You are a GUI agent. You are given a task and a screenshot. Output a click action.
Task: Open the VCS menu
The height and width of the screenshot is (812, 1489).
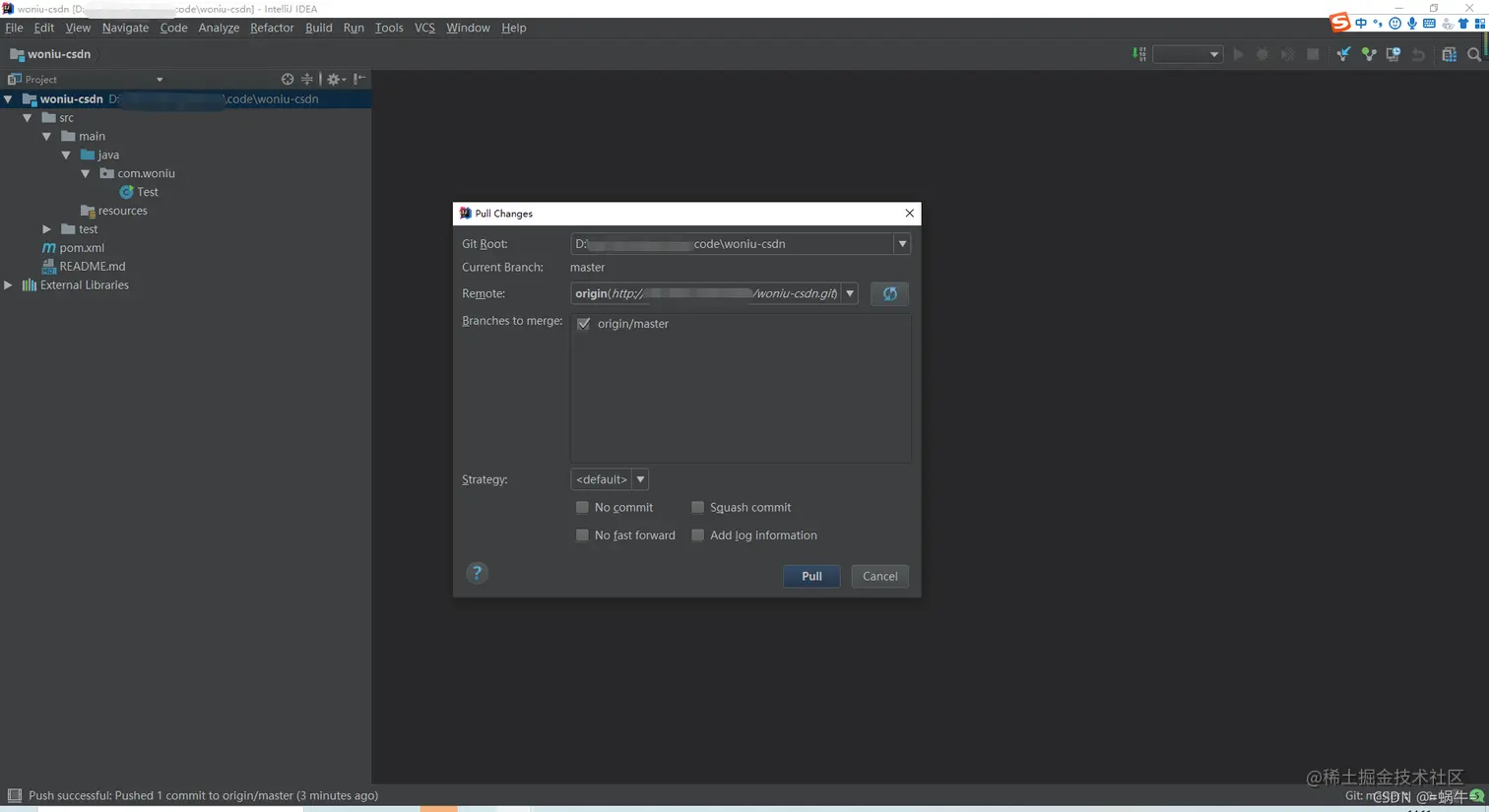pyautogui.click(x=424, y=28)
